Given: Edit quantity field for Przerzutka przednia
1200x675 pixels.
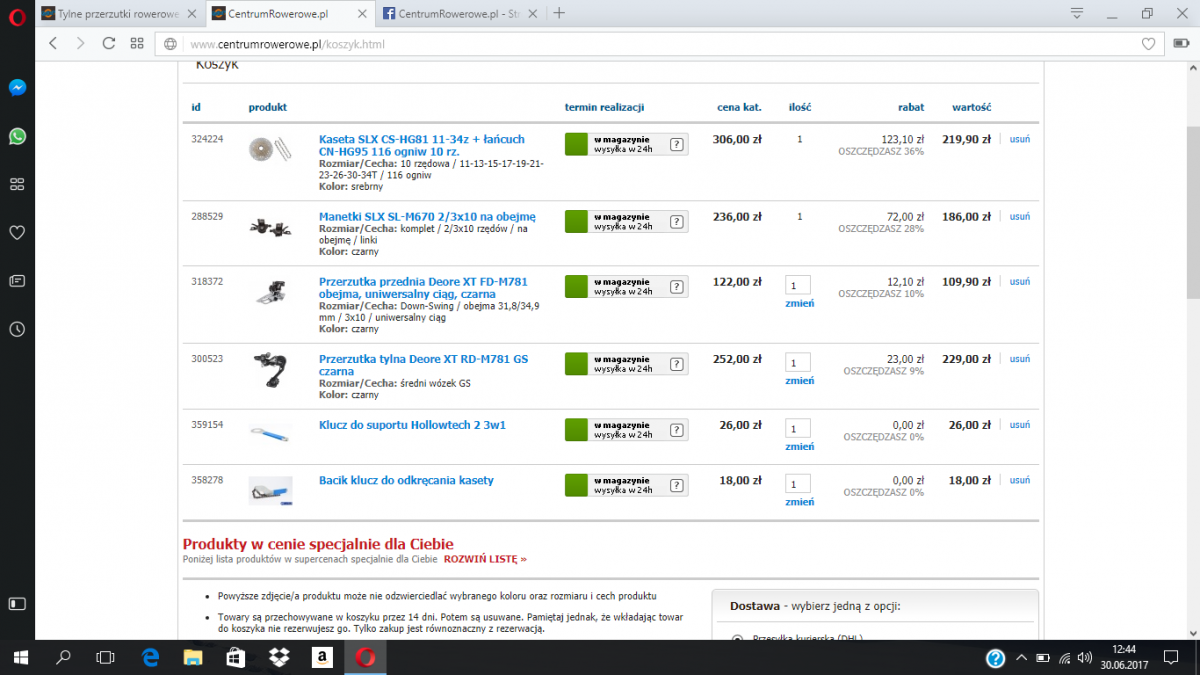Looking at the screenshot, I should (798, 285).
